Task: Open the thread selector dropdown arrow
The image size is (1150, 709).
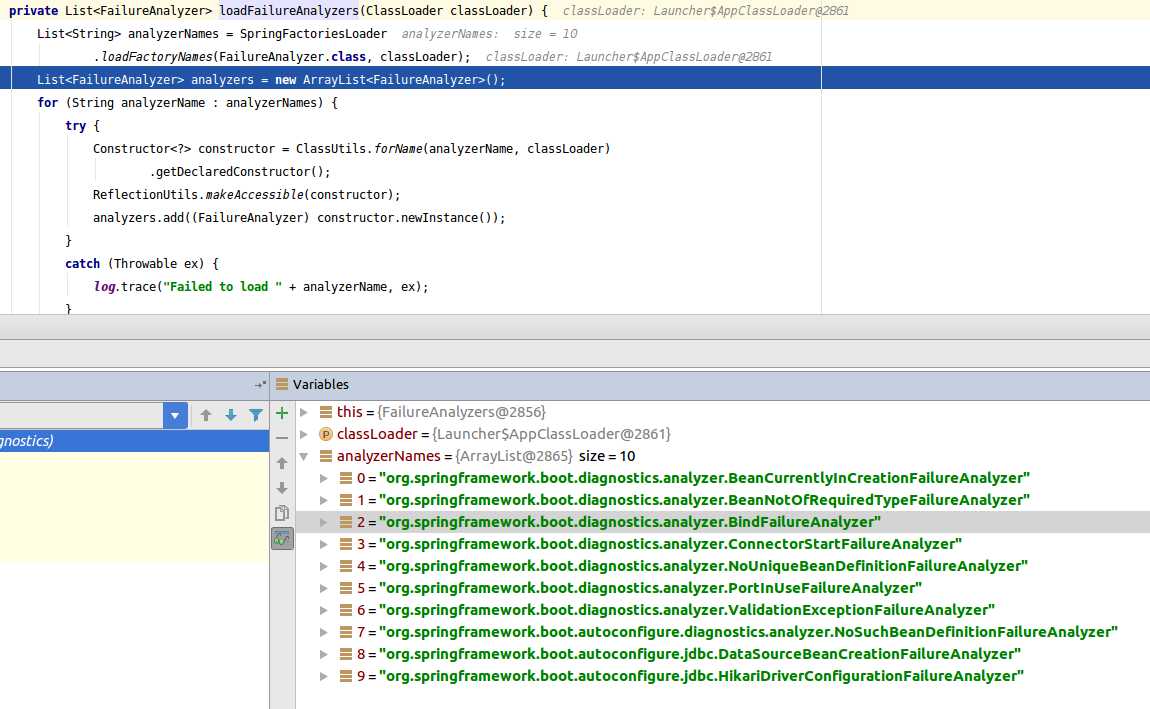Action: tap(175, 416)
